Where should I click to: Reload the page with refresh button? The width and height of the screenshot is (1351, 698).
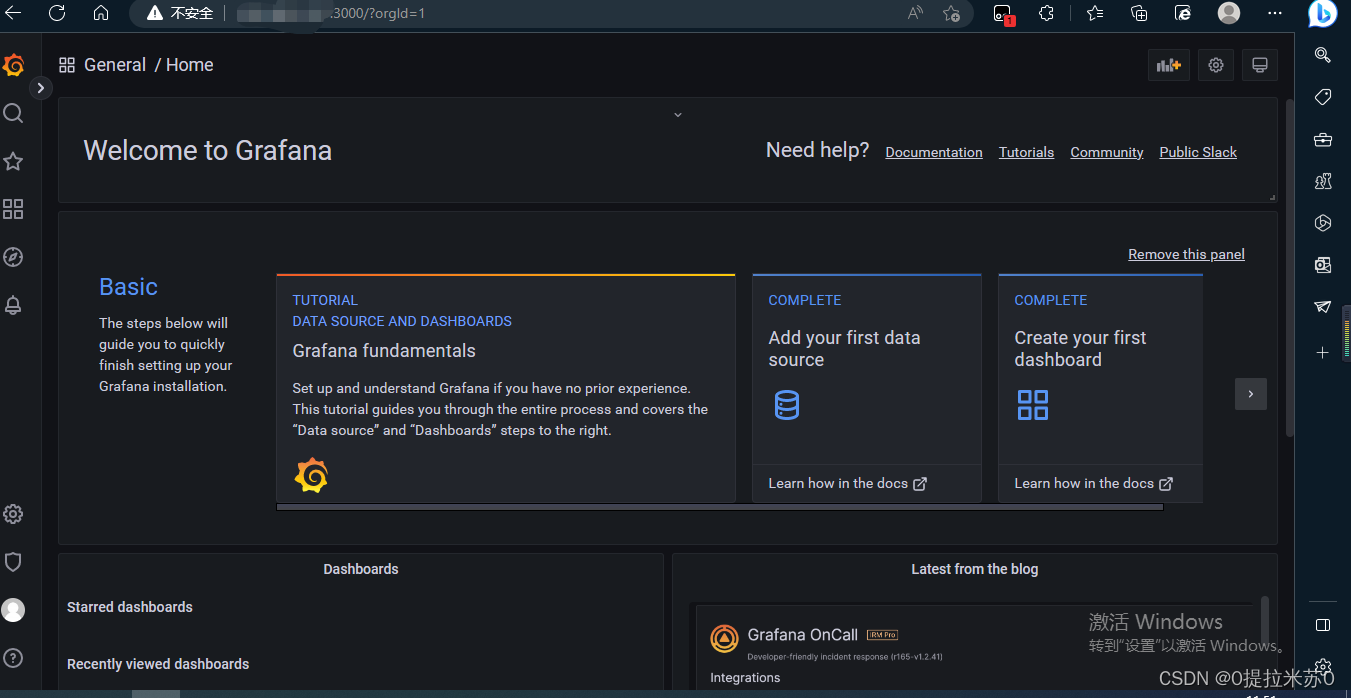point(57,13)
